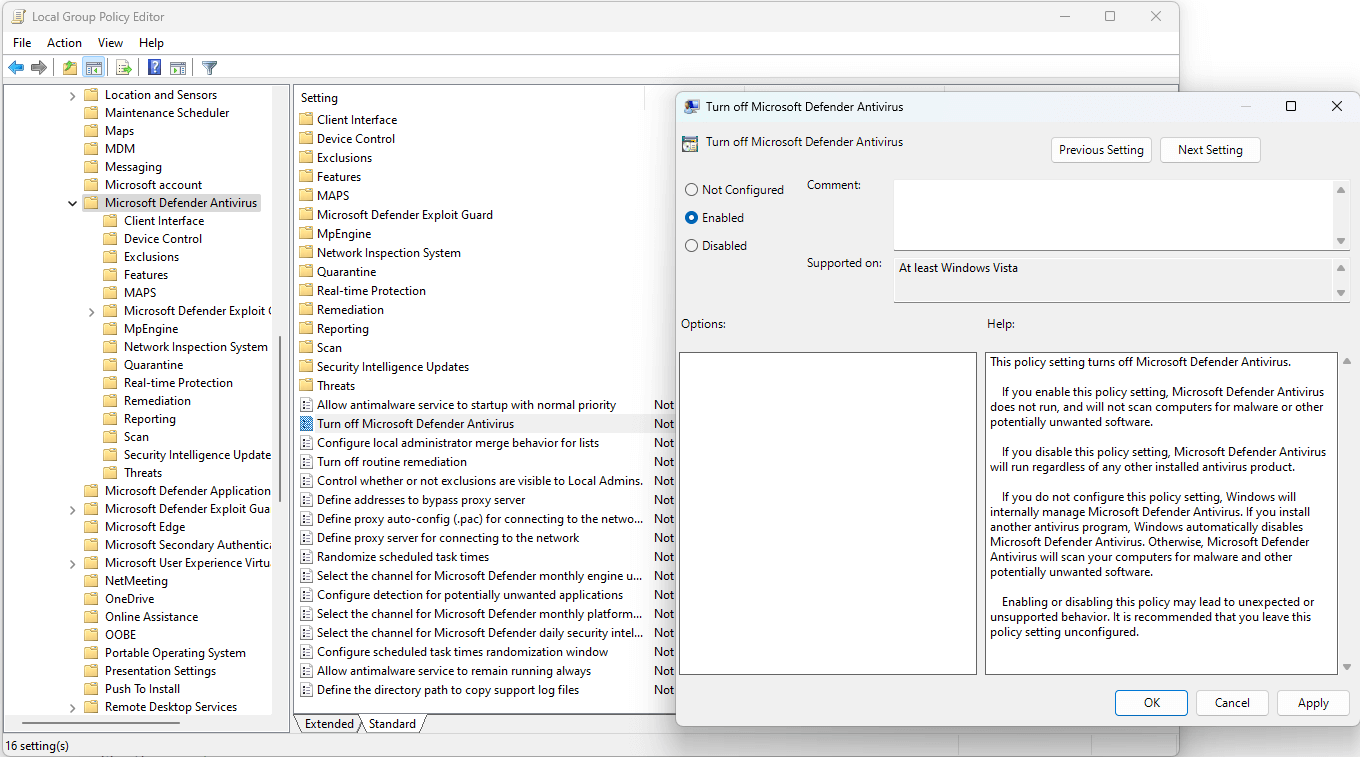Click the Apply button
This screenshot has width=1360, height=757.
point(1313,703)
